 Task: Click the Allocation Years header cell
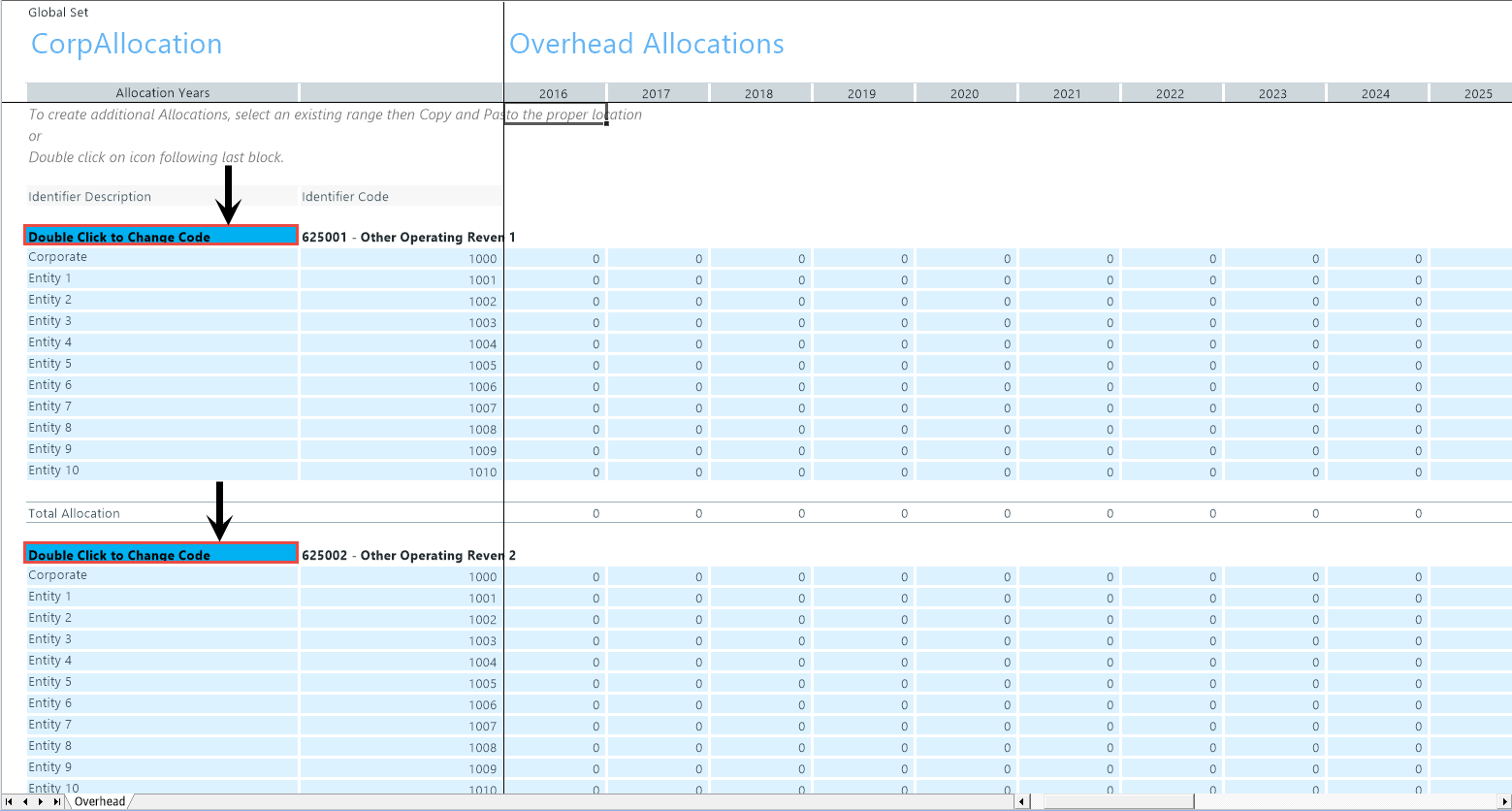coord(162,93)
